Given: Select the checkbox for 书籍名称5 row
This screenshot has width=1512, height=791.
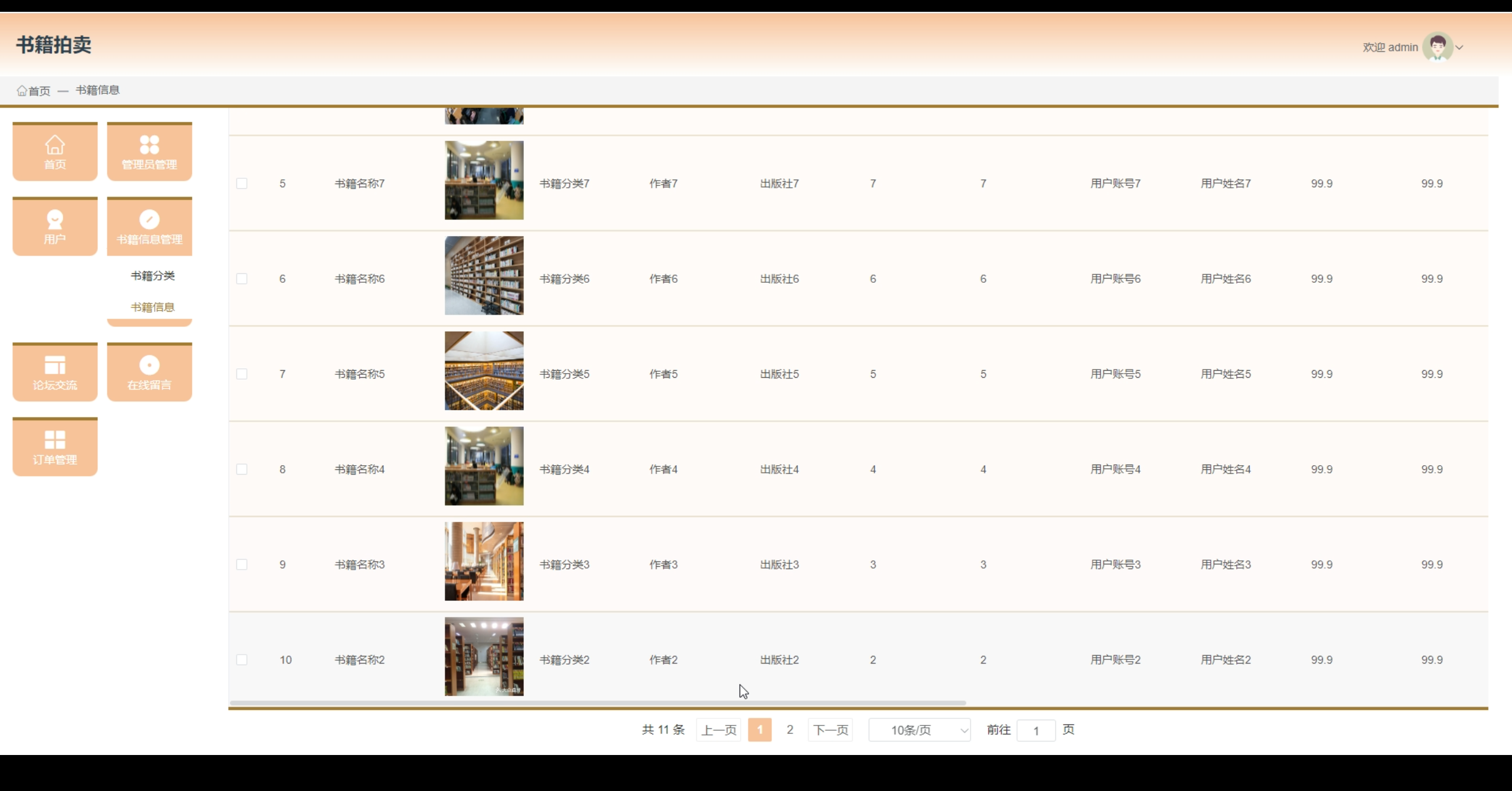Looking at the screenshot, I should tap(242, 374).
